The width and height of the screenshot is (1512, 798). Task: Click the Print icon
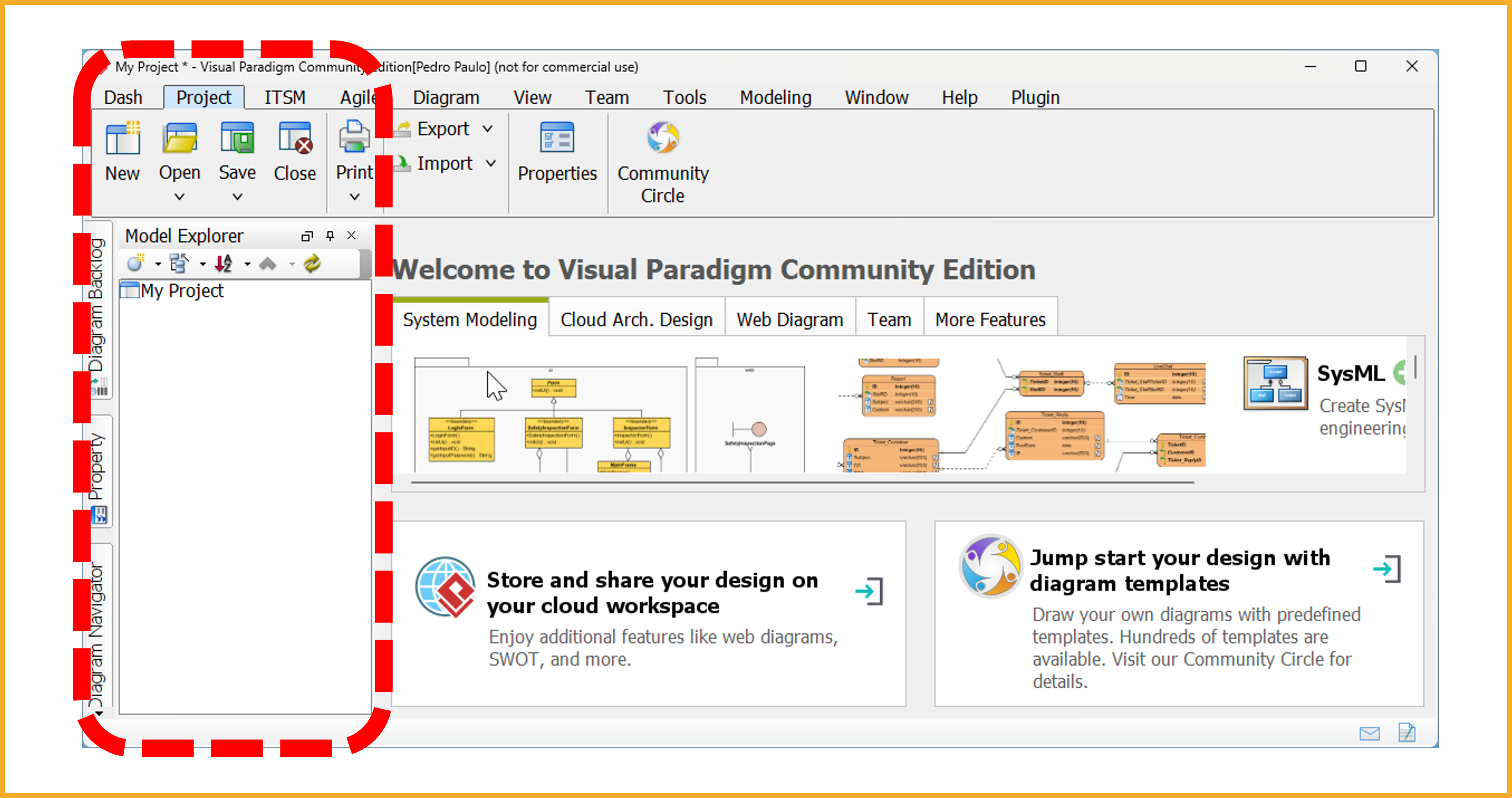point(354,136)
